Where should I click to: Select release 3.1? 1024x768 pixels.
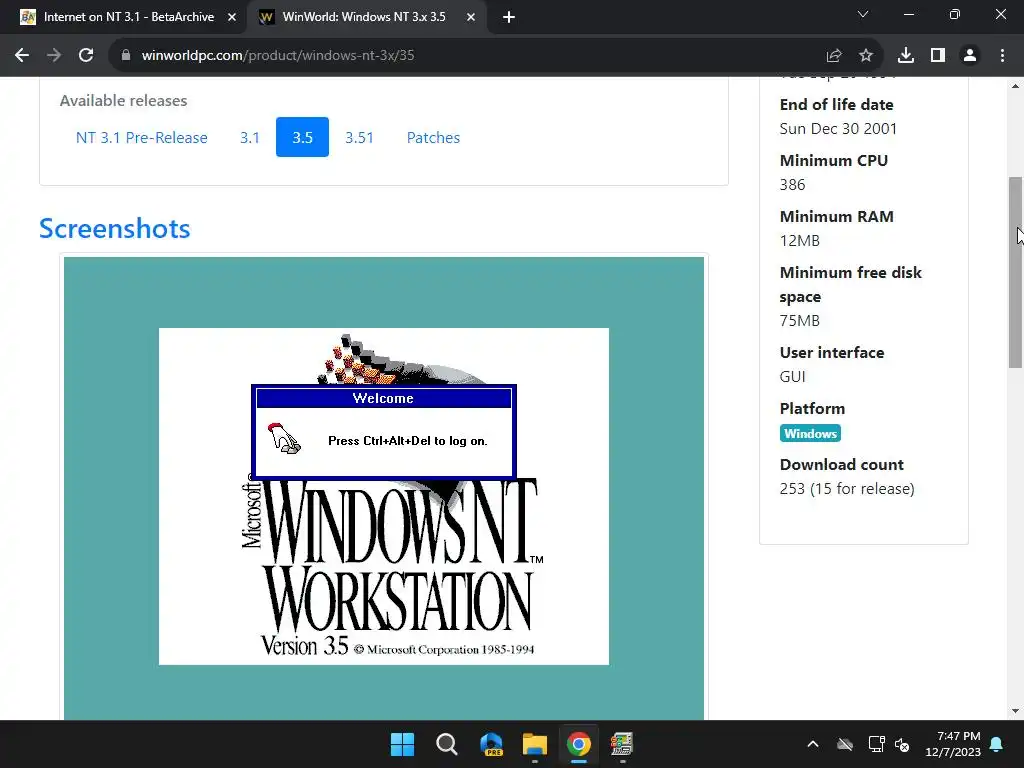(249, 138)
